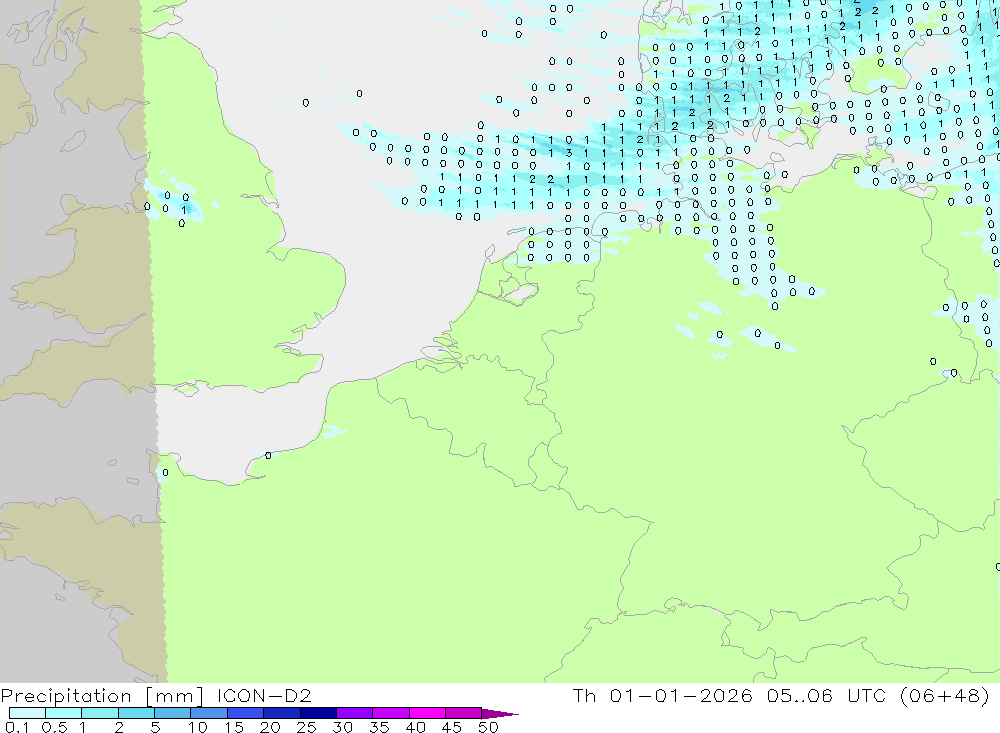Click the "05..06 UTC" time label
The width and height of the screenshot is (1000, 733).
827,696
